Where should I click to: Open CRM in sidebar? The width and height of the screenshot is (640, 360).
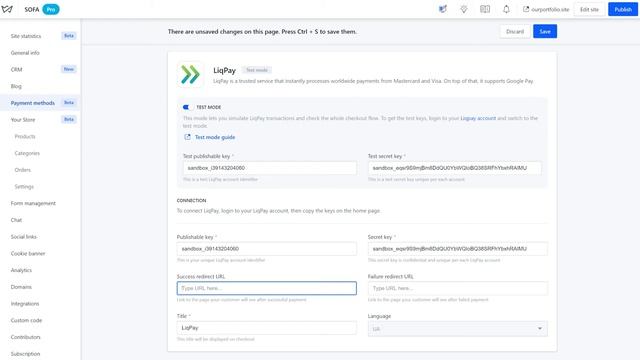pyautogui.click(x=16, y=69)
